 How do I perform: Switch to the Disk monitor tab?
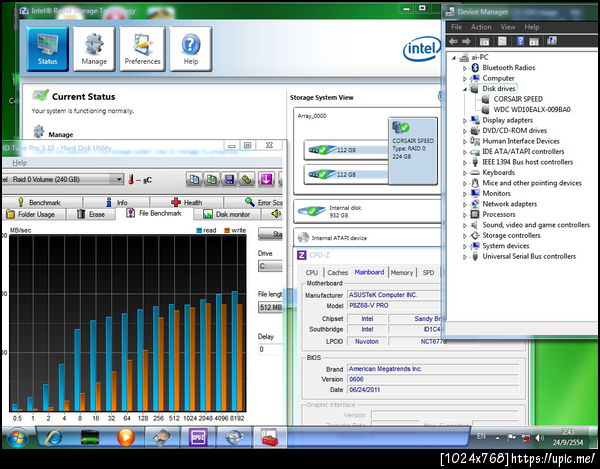point(227,214)
